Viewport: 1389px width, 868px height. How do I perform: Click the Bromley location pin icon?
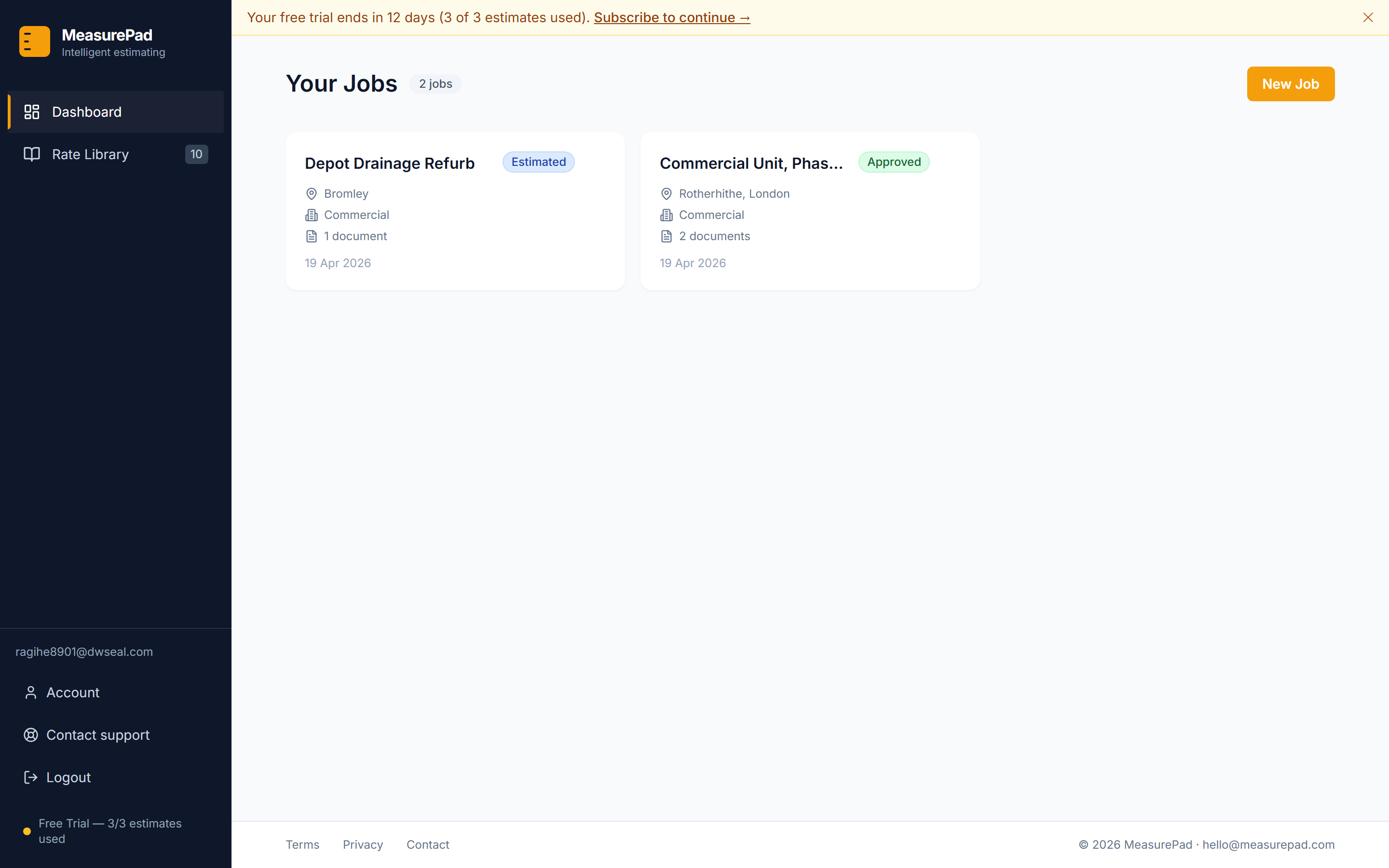coord(312,194)
